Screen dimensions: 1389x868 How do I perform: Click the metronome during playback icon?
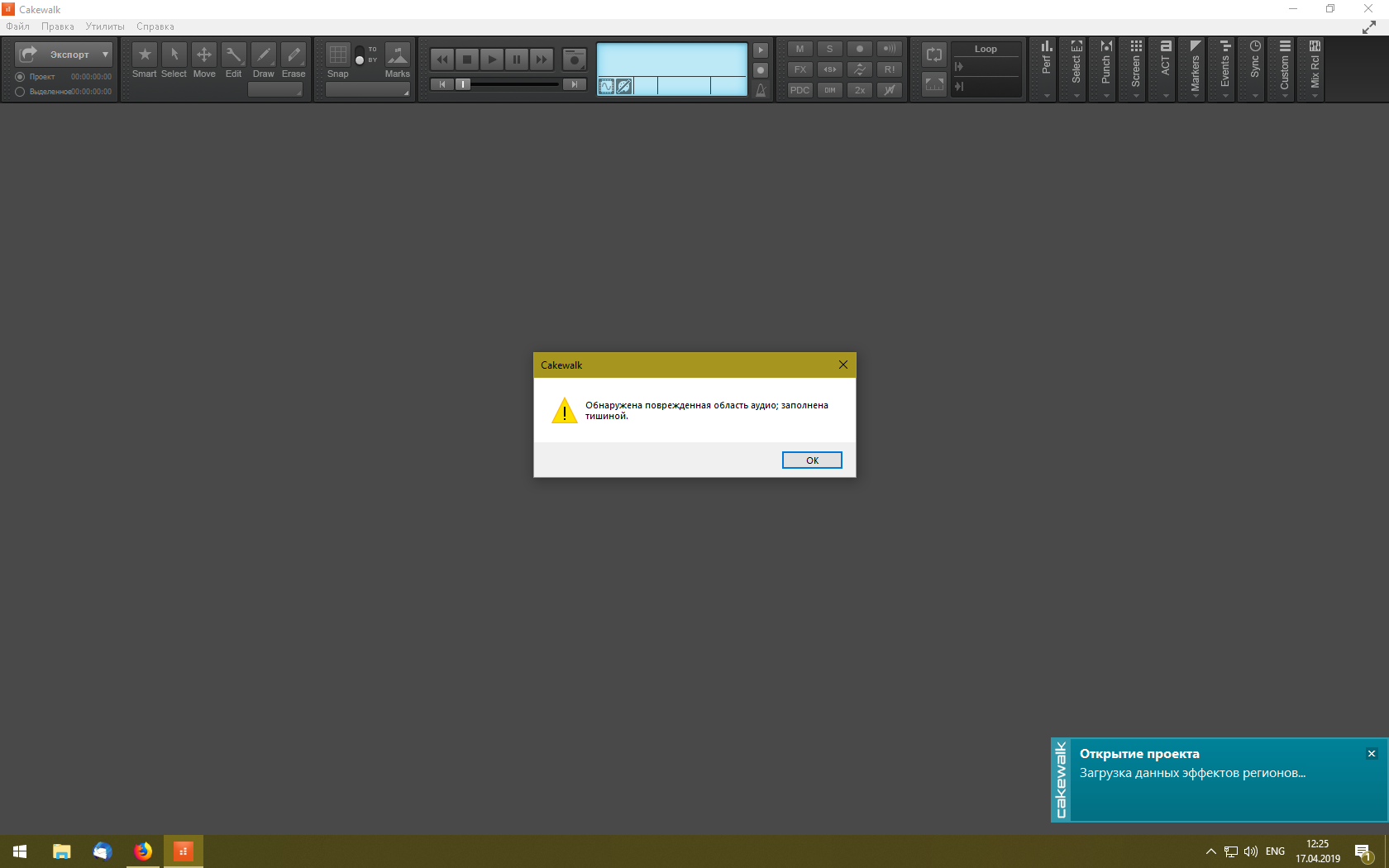coord(761,50)
